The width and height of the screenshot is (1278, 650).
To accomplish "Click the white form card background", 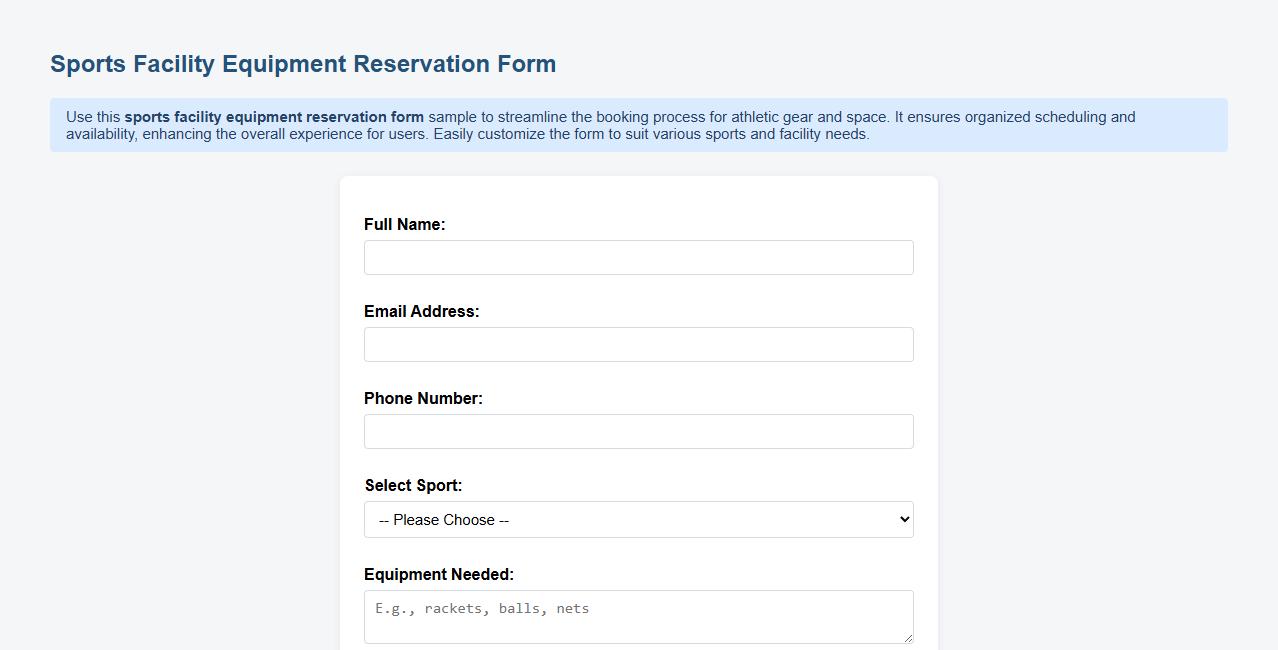I will (x=638, y=195).
